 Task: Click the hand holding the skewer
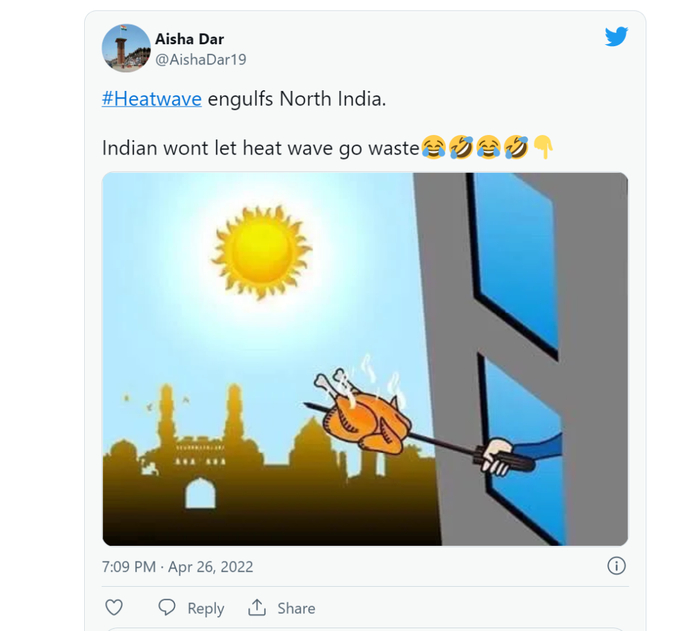pyautogui.click(x=498, y=456)
